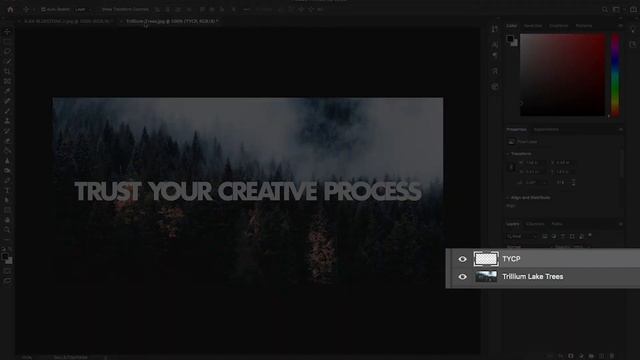
Task: Select the Move tool
Action: [x=7, y=31]
